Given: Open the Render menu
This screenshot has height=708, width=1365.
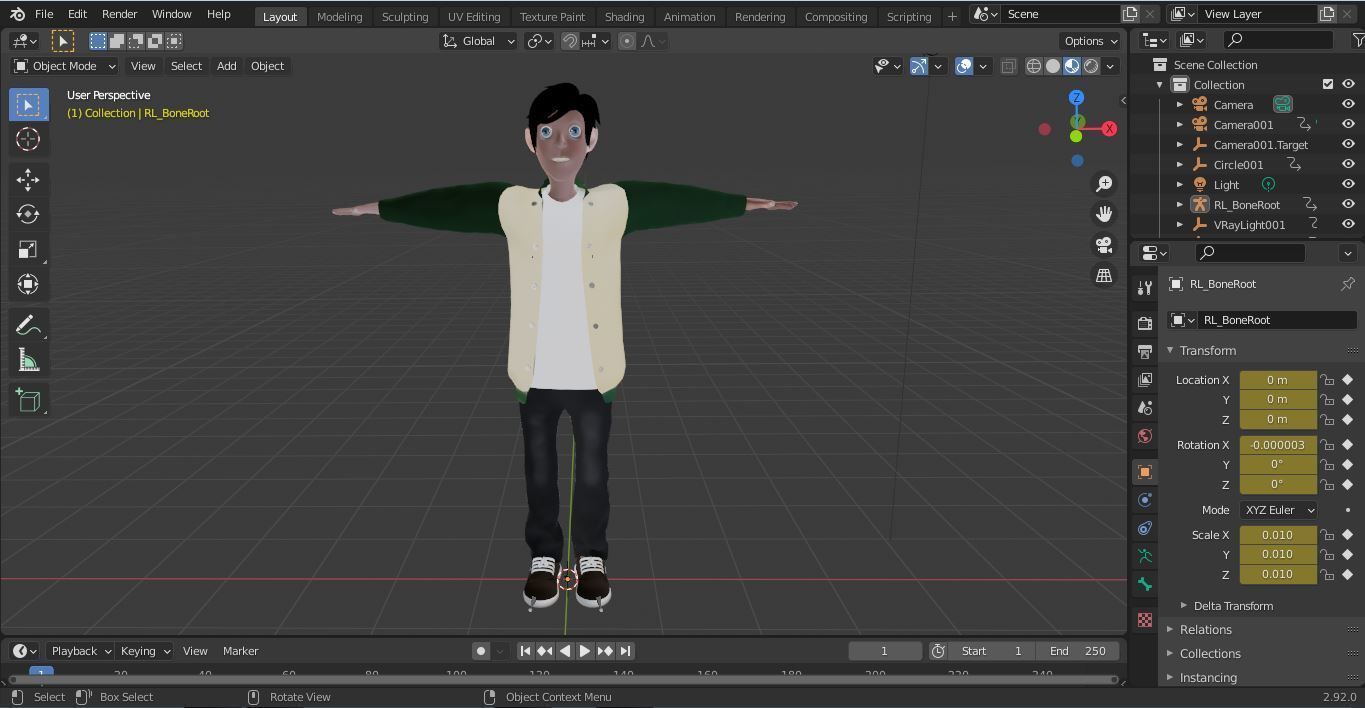Looking at the screenshot, I should coord(119,14).
